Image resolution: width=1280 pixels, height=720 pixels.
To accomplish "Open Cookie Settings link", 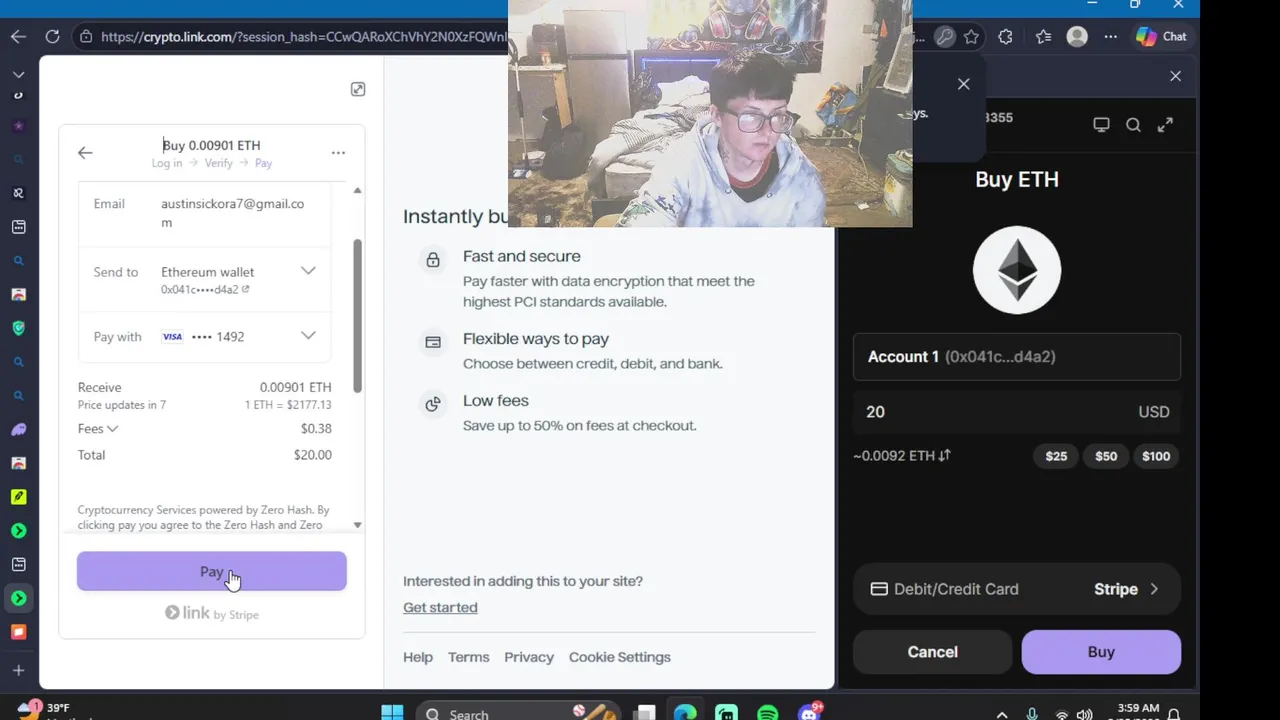I will [x=620, y=657].
